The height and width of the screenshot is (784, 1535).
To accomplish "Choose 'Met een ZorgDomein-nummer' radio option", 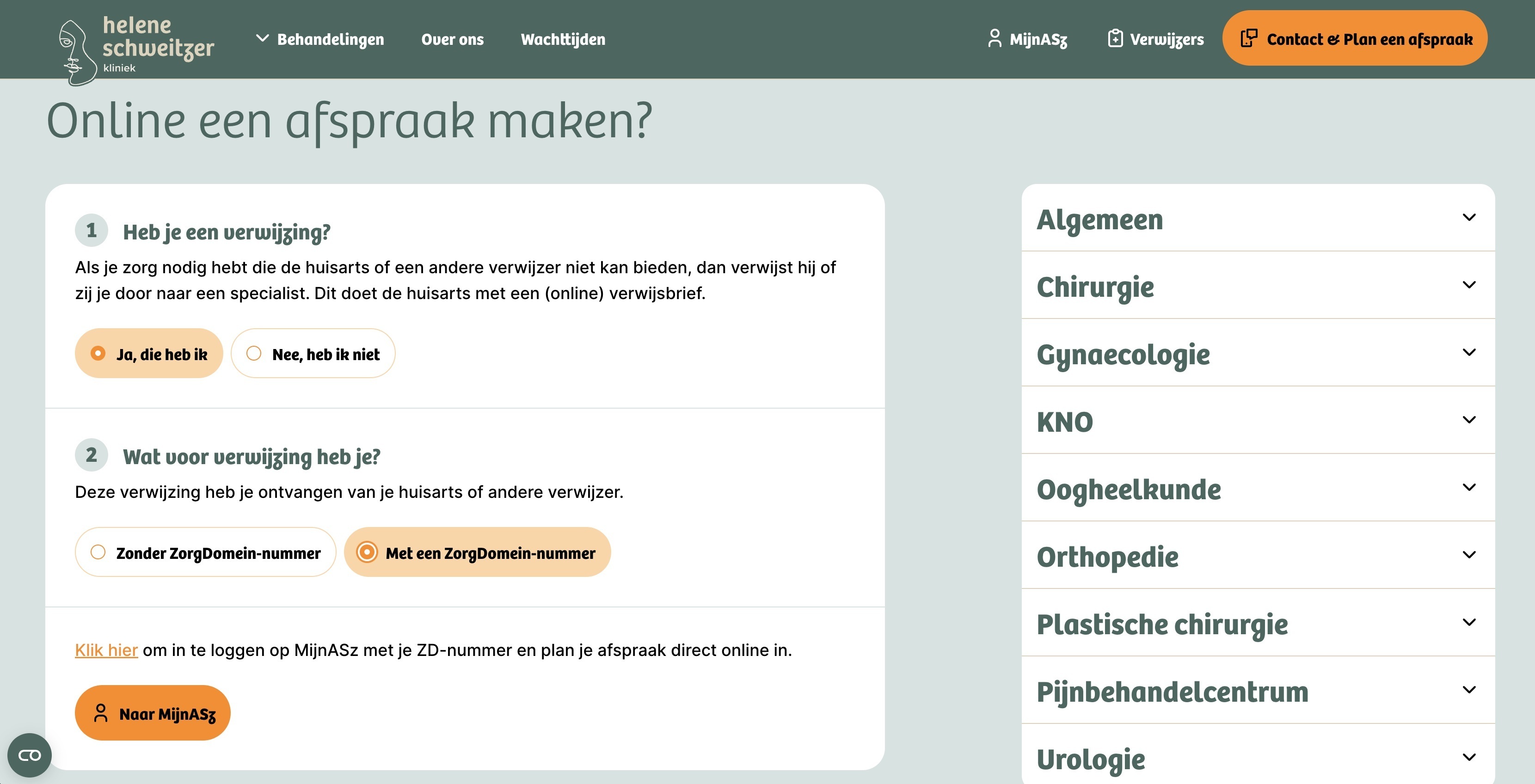I will [477, 552].
